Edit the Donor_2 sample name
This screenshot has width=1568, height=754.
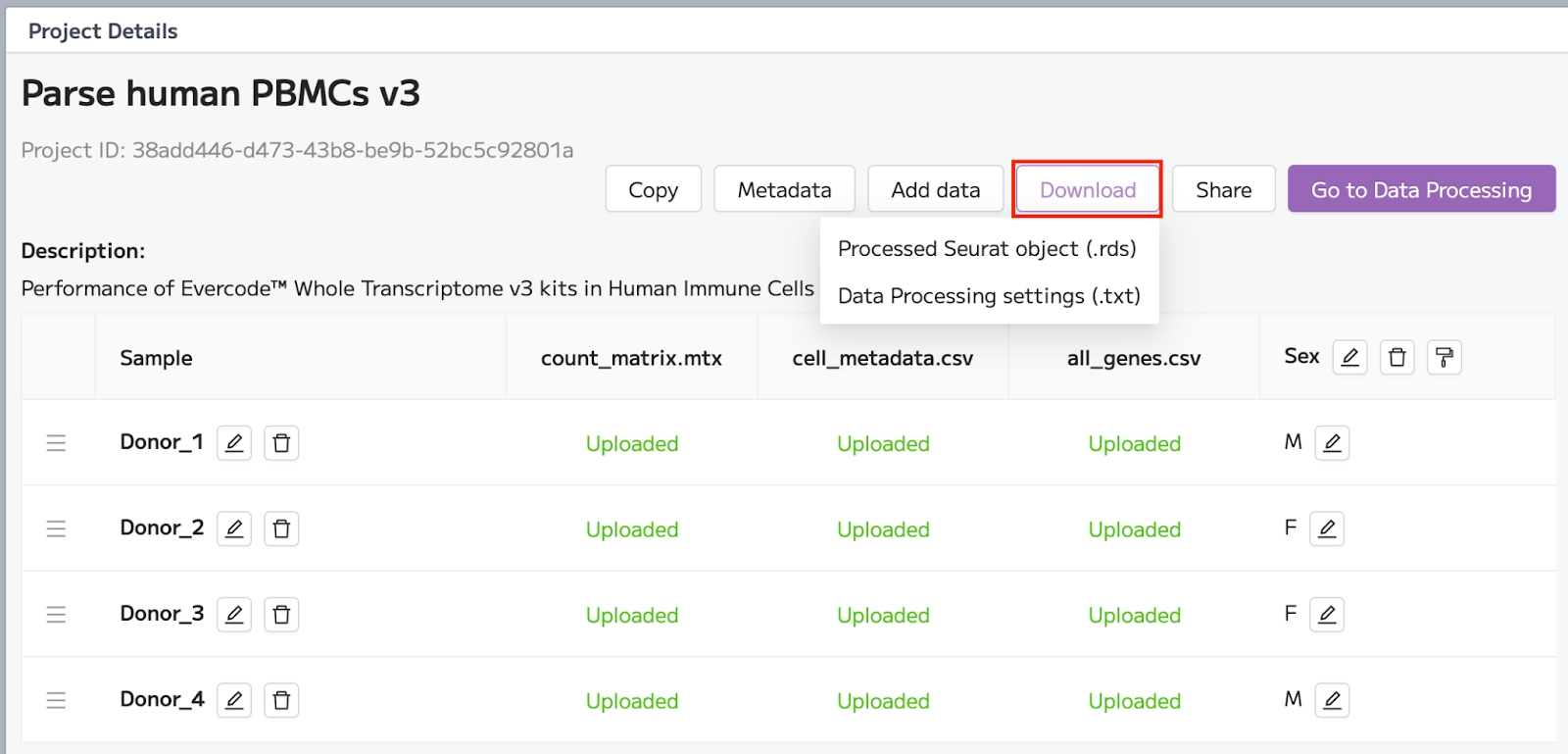click(x=234, y=528)
